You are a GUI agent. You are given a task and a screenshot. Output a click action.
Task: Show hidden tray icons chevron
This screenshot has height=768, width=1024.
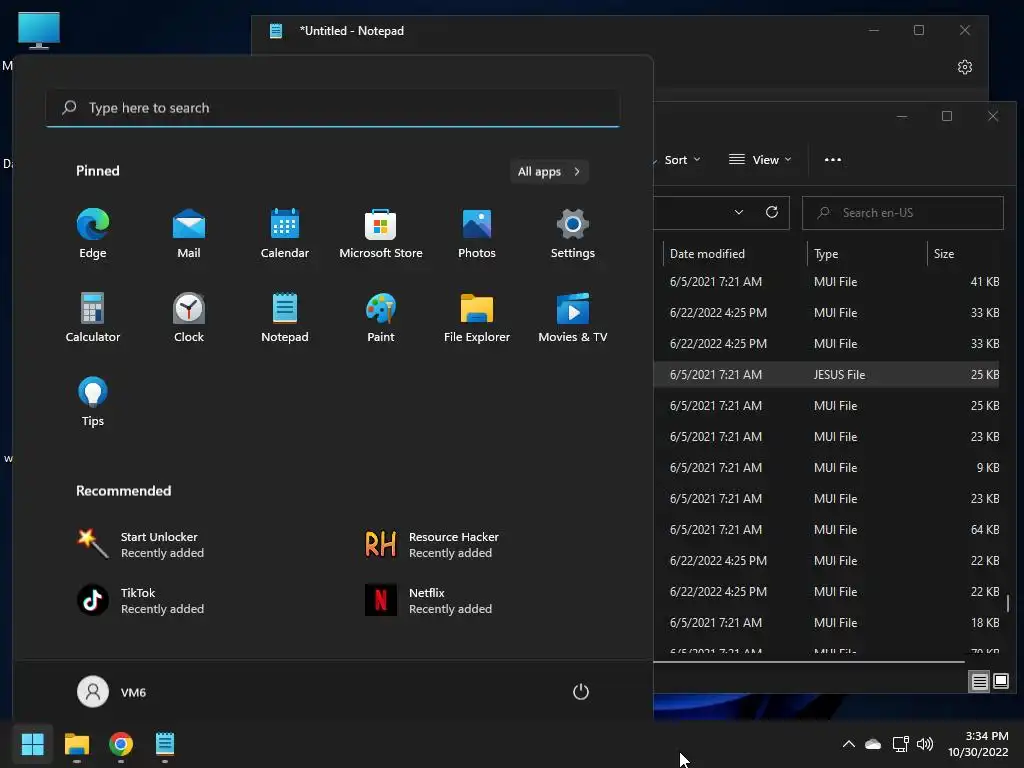tap(848, 744)
